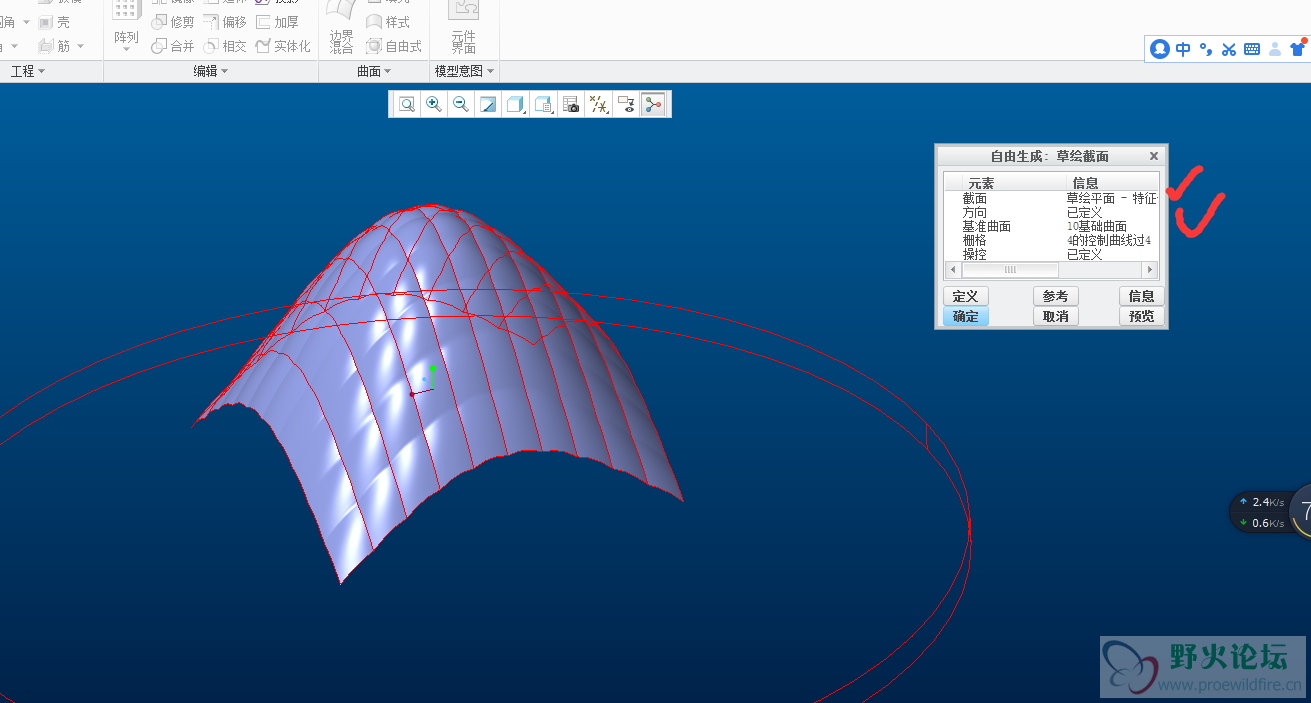Click the 定义 button
This screenshot has width=1311, height=703.
(965, 296)
